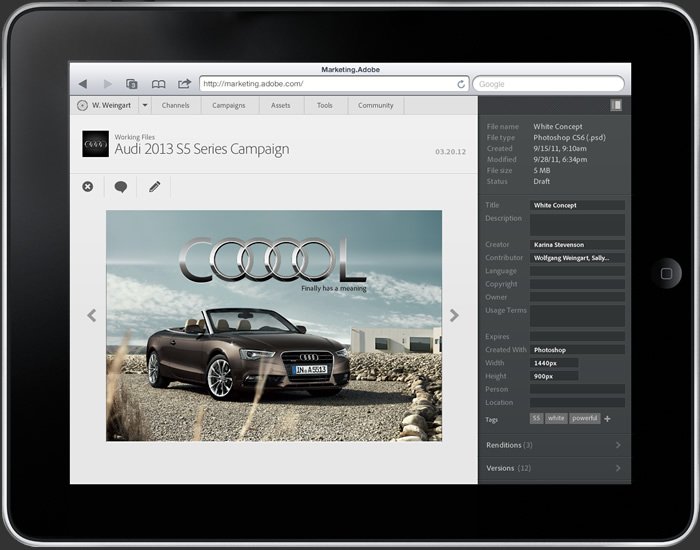The image size is (700, 550).
Task: Click the Google search field
Action: (x=548, y=84)
